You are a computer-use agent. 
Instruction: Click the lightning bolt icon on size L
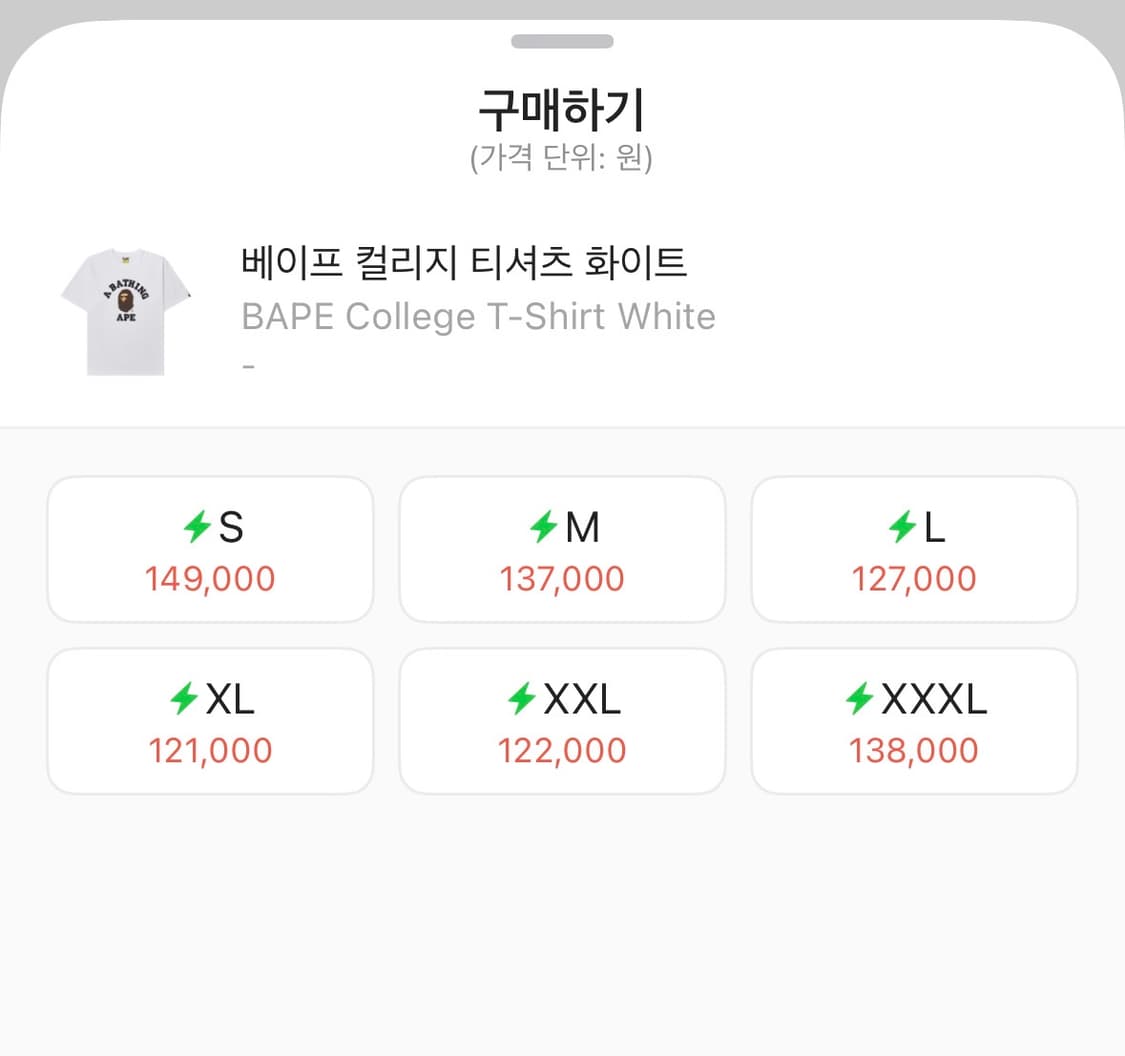tap(901, 527)
